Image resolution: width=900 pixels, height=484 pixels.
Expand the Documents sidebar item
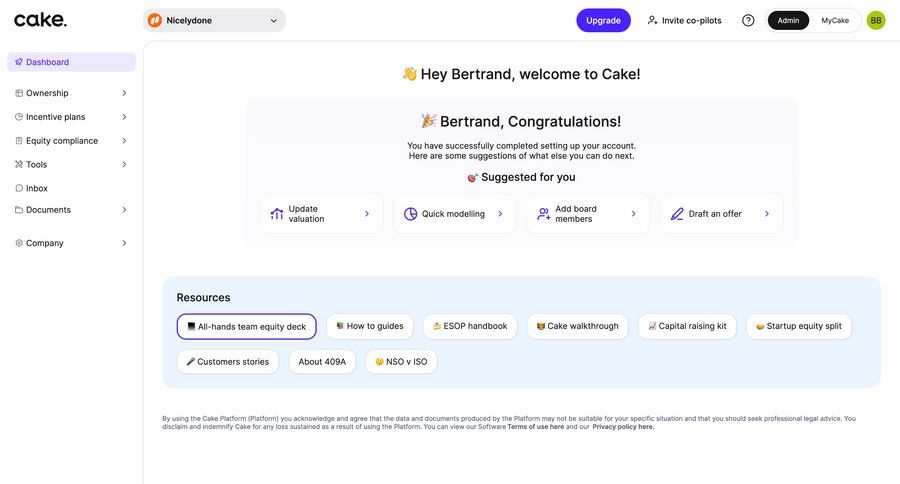[x=70, y=210]
